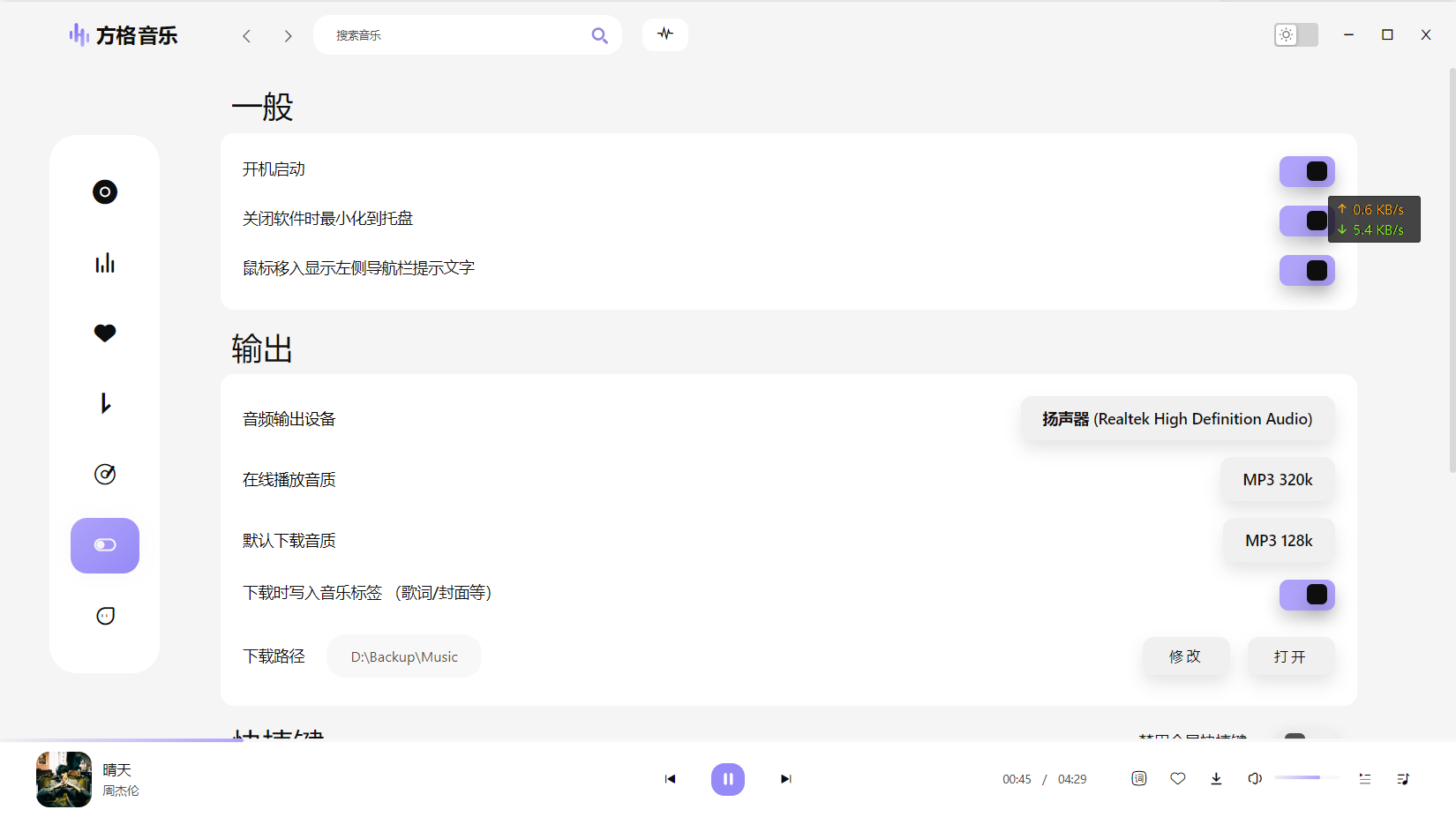1456x817 pixels.
Task: Like current song with heart icon
Action: tap(1177, 778)
